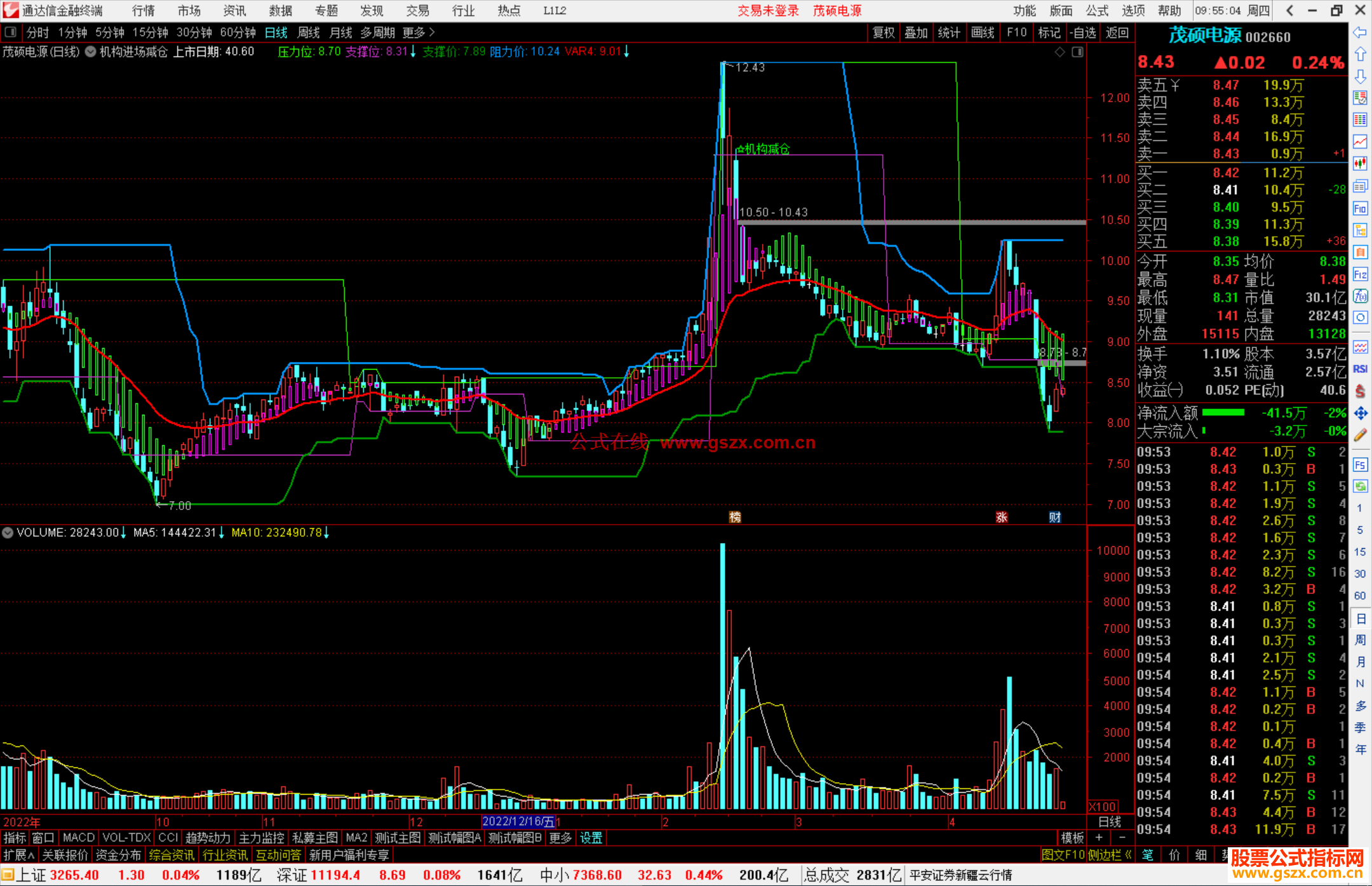Toggle the VOLUME indicator round checkmark

click(x=8, y=533)
